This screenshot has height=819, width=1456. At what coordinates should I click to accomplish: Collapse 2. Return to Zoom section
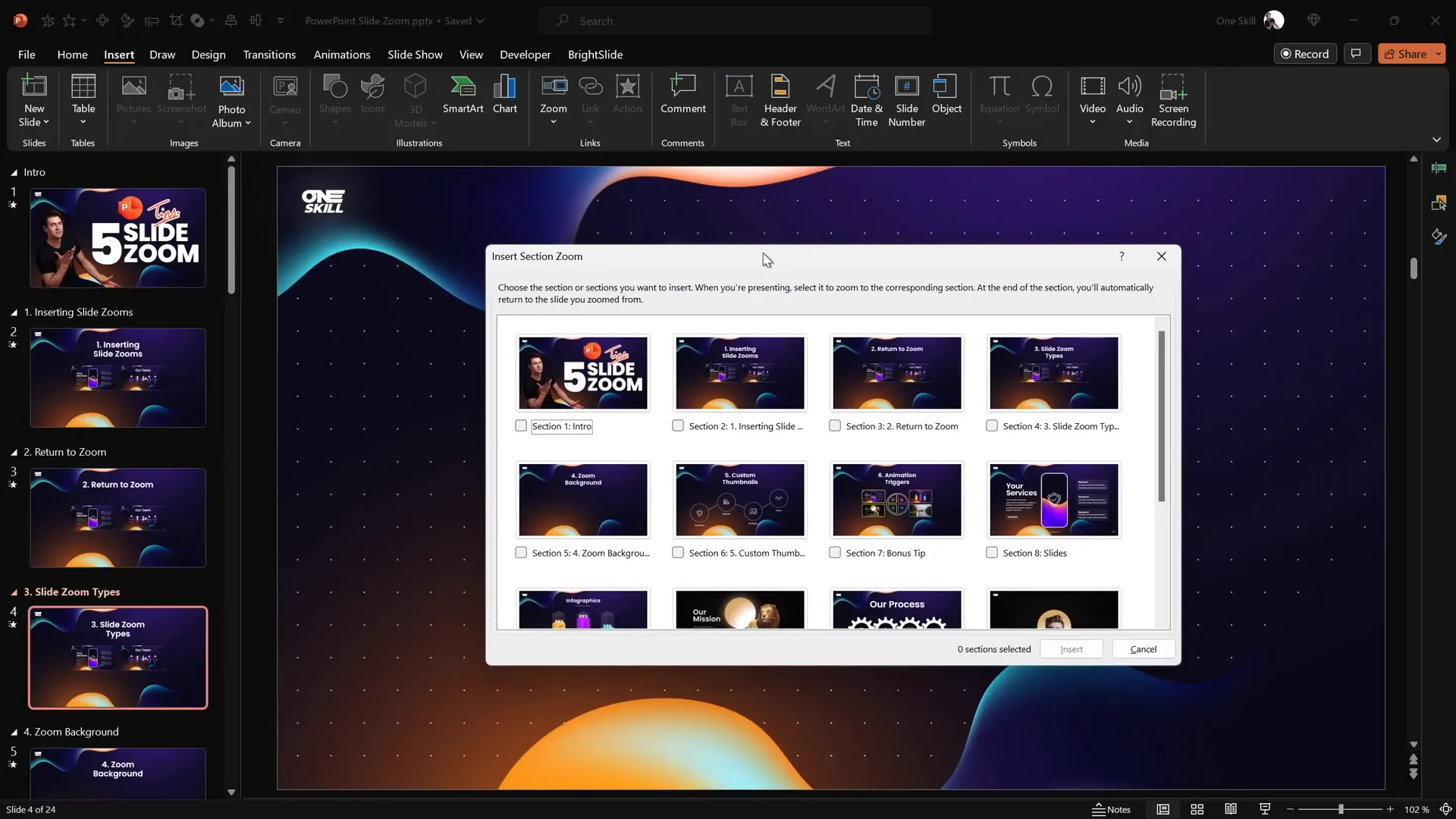click(x=14, y=453)
